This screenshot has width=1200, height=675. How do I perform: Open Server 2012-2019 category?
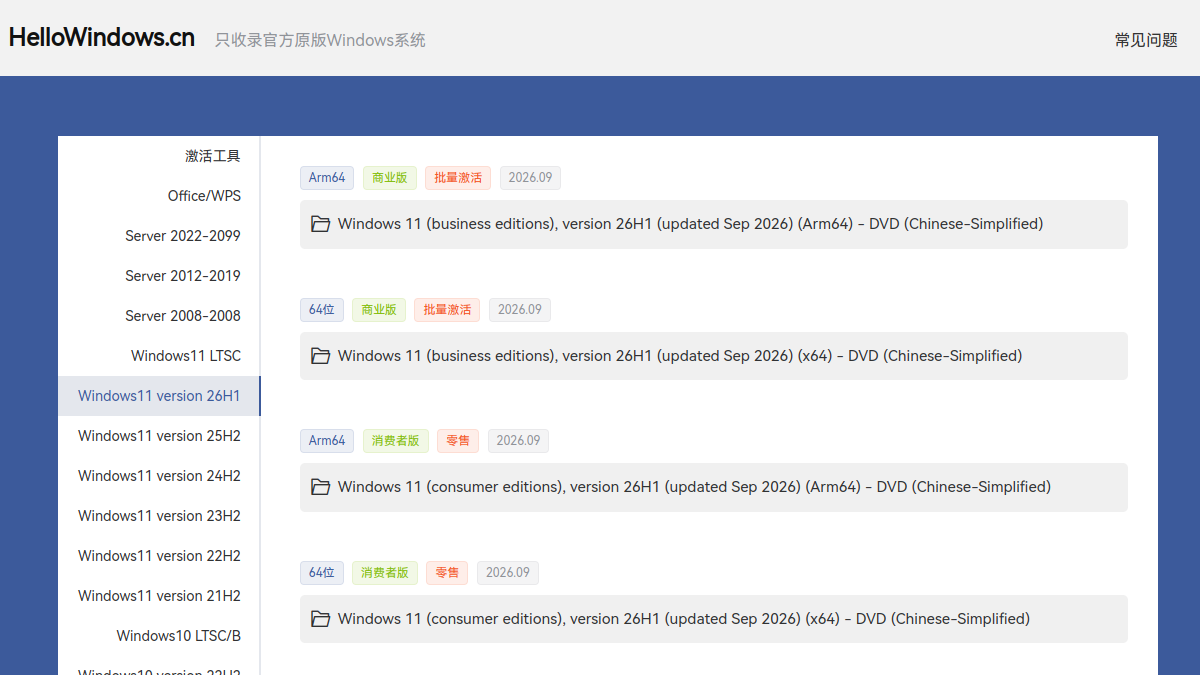coord(159,276)
